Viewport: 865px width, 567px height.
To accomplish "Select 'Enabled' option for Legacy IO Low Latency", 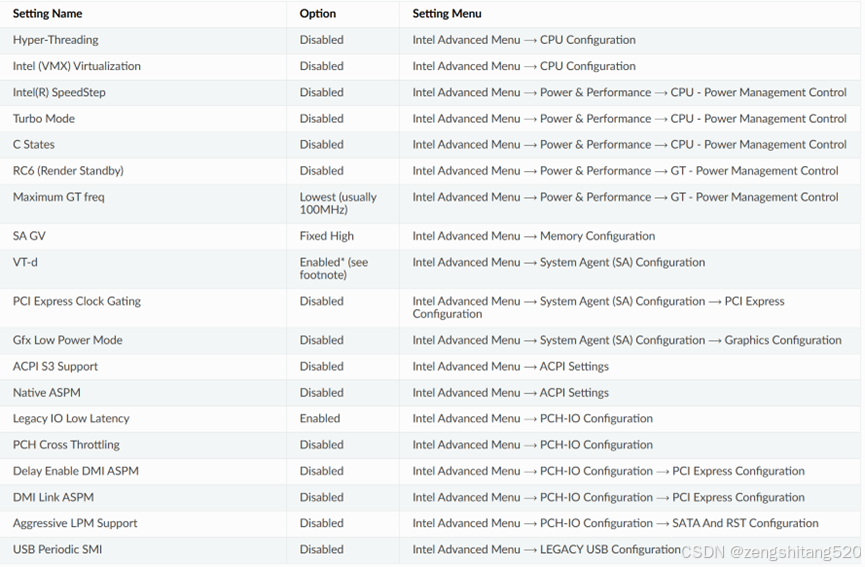I will [x=320, y=419].
